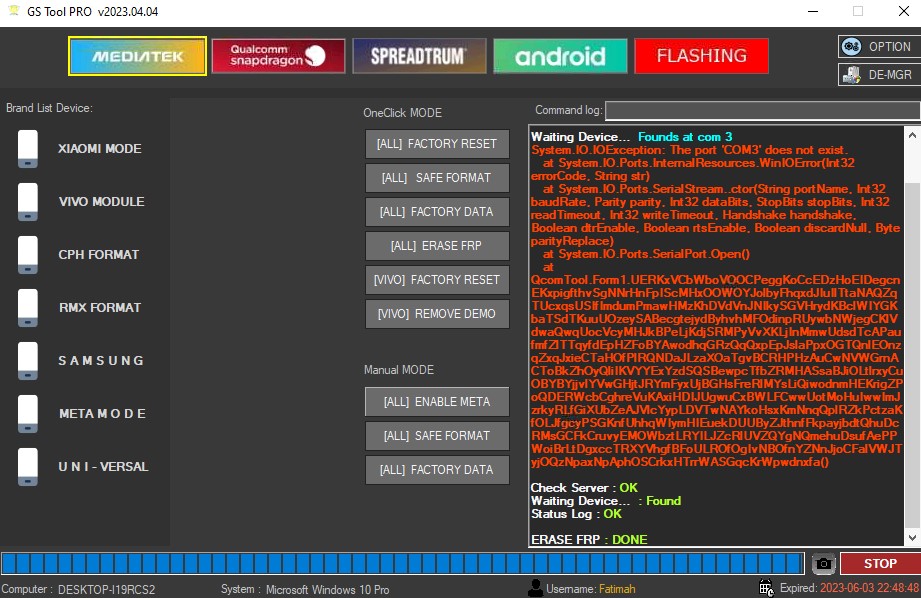Image resolution: width=921 pixels, height=598 pixels.
Task: Click the ERASE FRP : DONE log line
Action: coord(589,539)
